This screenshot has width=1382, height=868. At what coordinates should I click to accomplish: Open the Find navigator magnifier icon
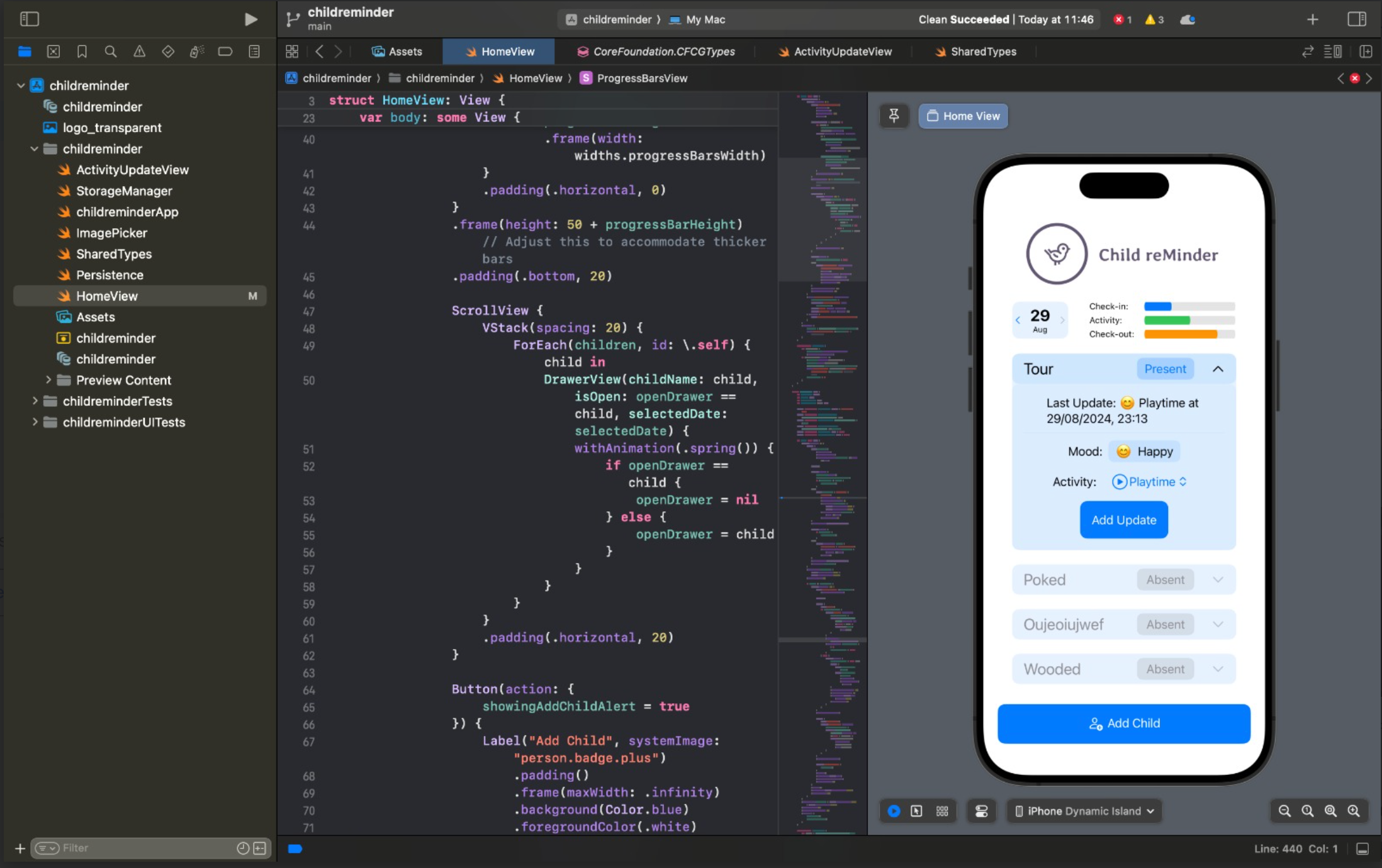click(111, 52)
